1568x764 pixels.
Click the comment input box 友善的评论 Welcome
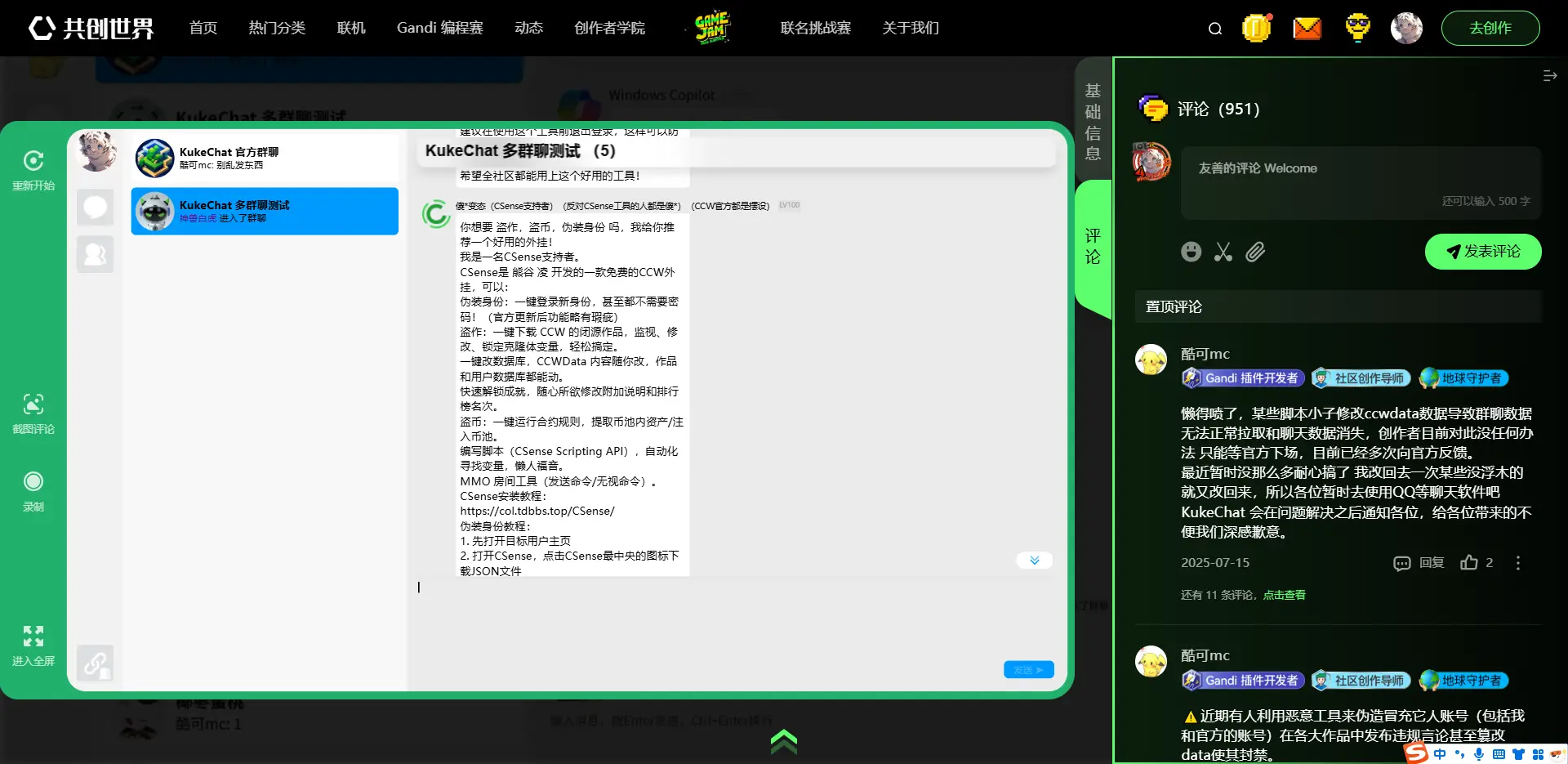point(1361,183)
